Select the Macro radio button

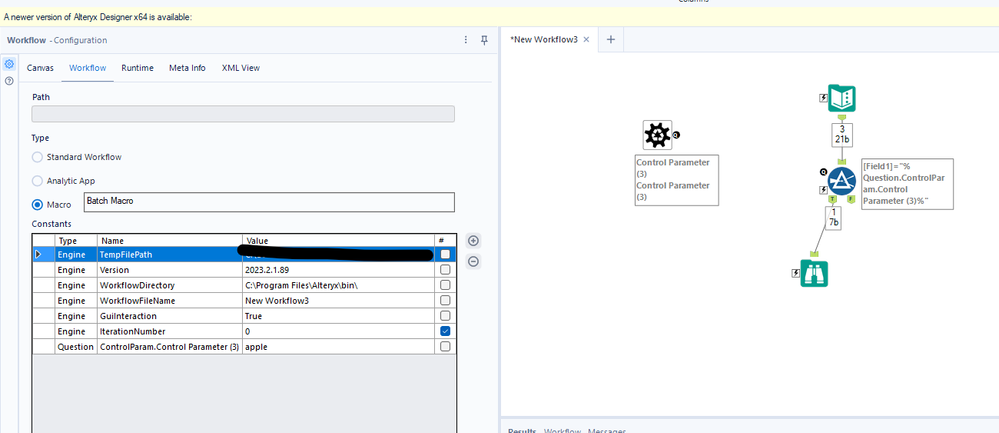[x=38, y=204]
